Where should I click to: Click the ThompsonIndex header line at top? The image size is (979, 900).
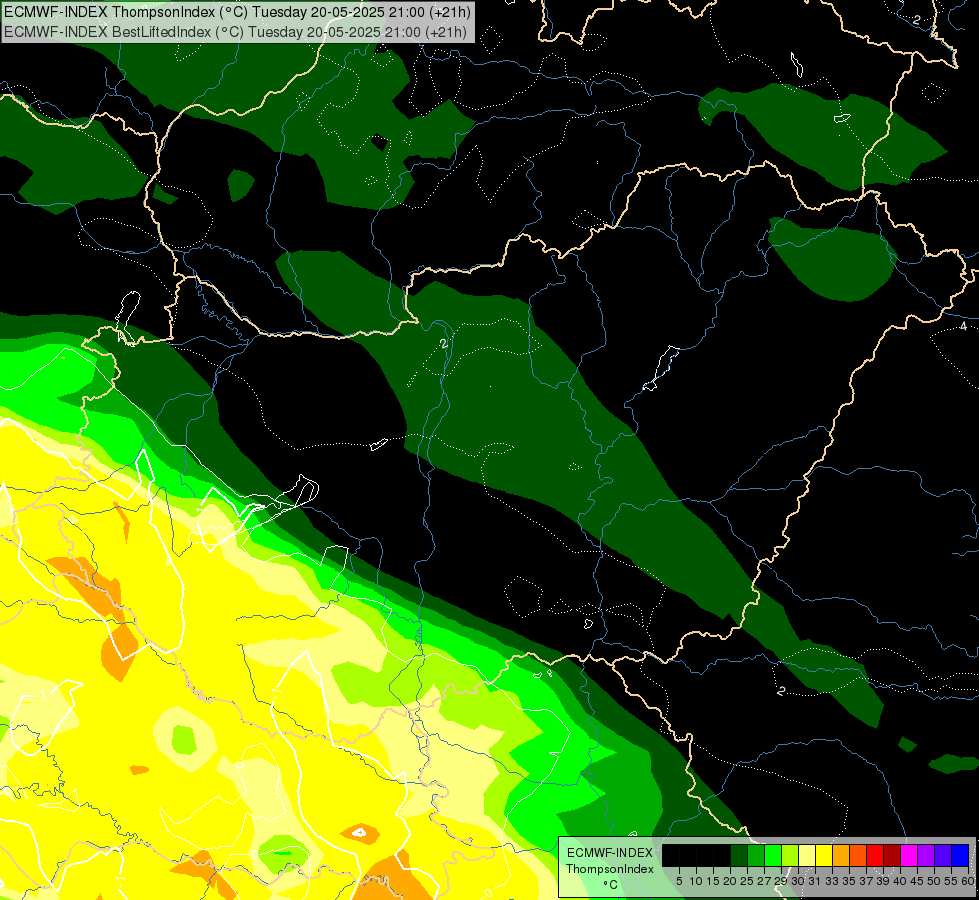point(237,11)
